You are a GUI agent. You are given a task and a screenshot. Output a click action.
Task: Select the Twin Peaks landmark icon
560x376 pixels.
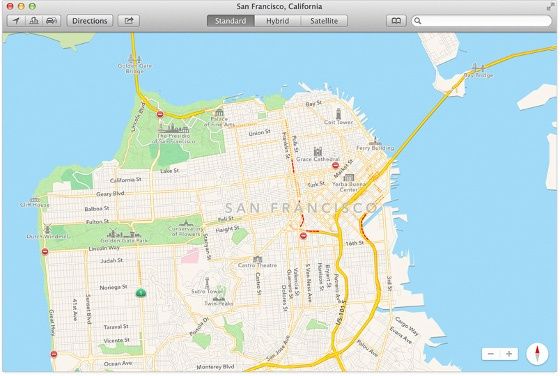click(x=219, y=299)
